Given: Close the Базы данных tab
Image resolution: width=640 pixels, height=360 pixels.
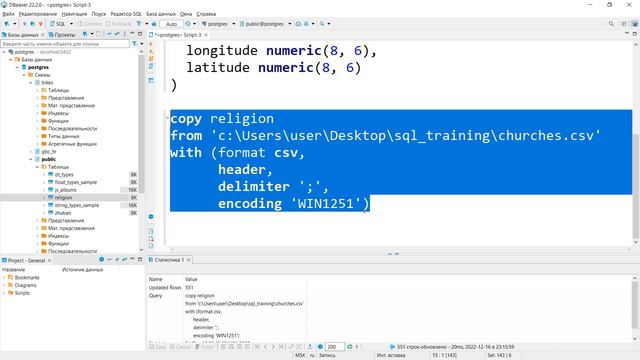Looking at the screenshot, I should coord(43,35).
